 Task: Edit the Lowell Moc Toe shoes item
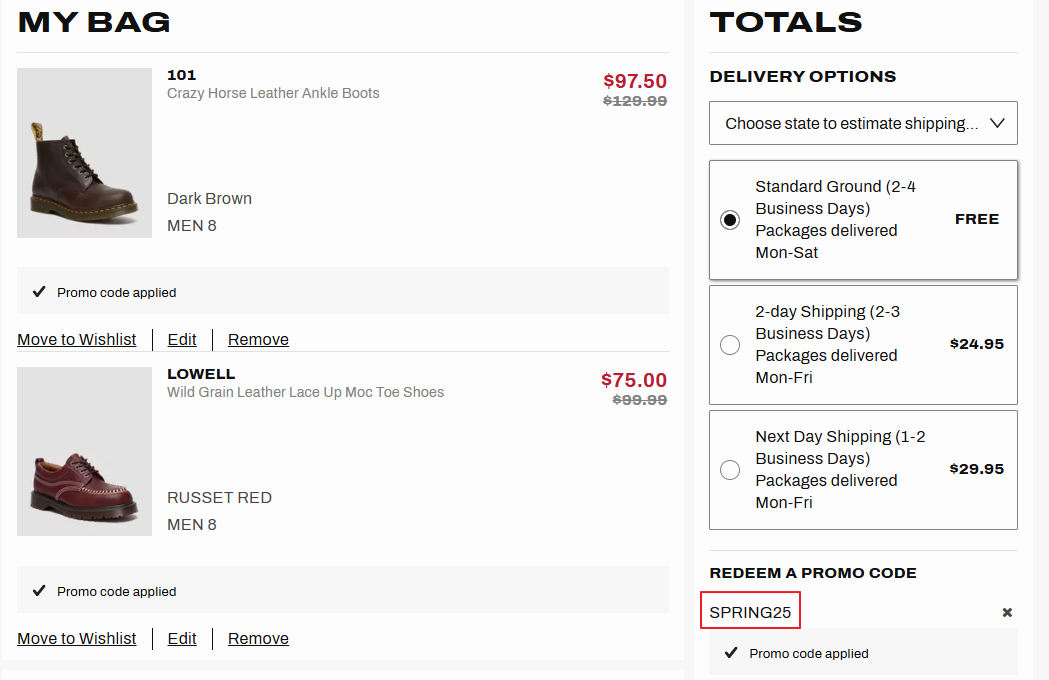coord(182,639)
